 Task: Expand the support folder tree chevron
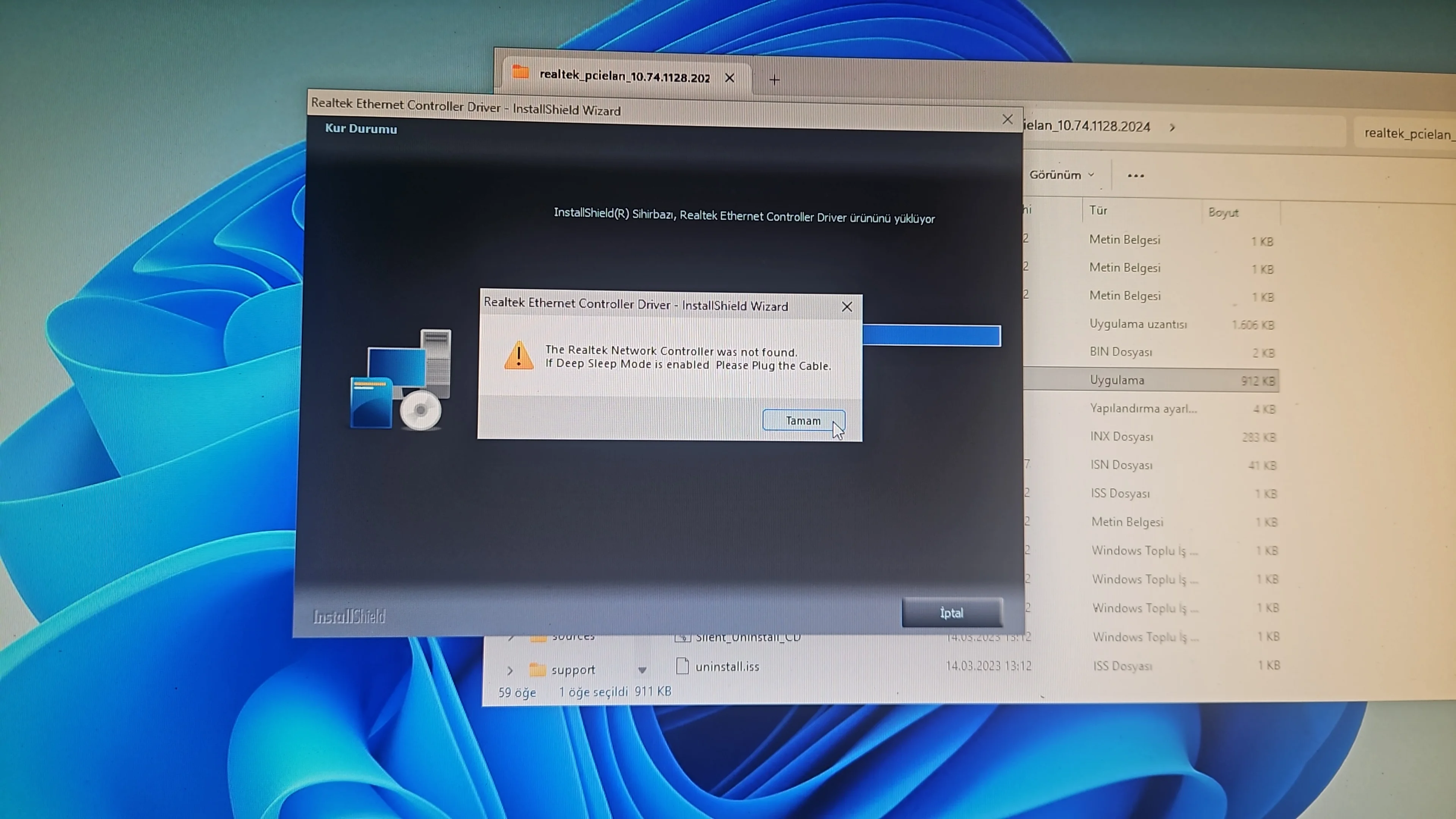click(510, 670)
